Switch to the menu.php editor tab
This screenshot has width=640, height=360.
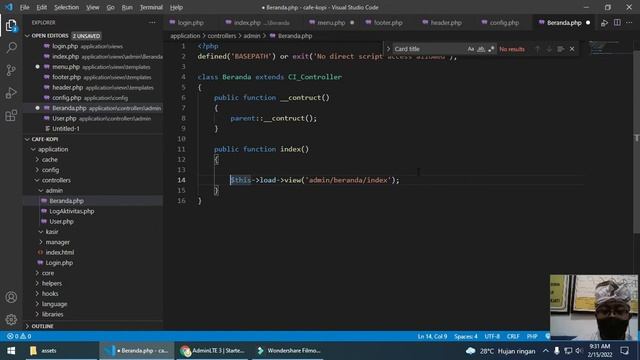click(x=331, y=23)
